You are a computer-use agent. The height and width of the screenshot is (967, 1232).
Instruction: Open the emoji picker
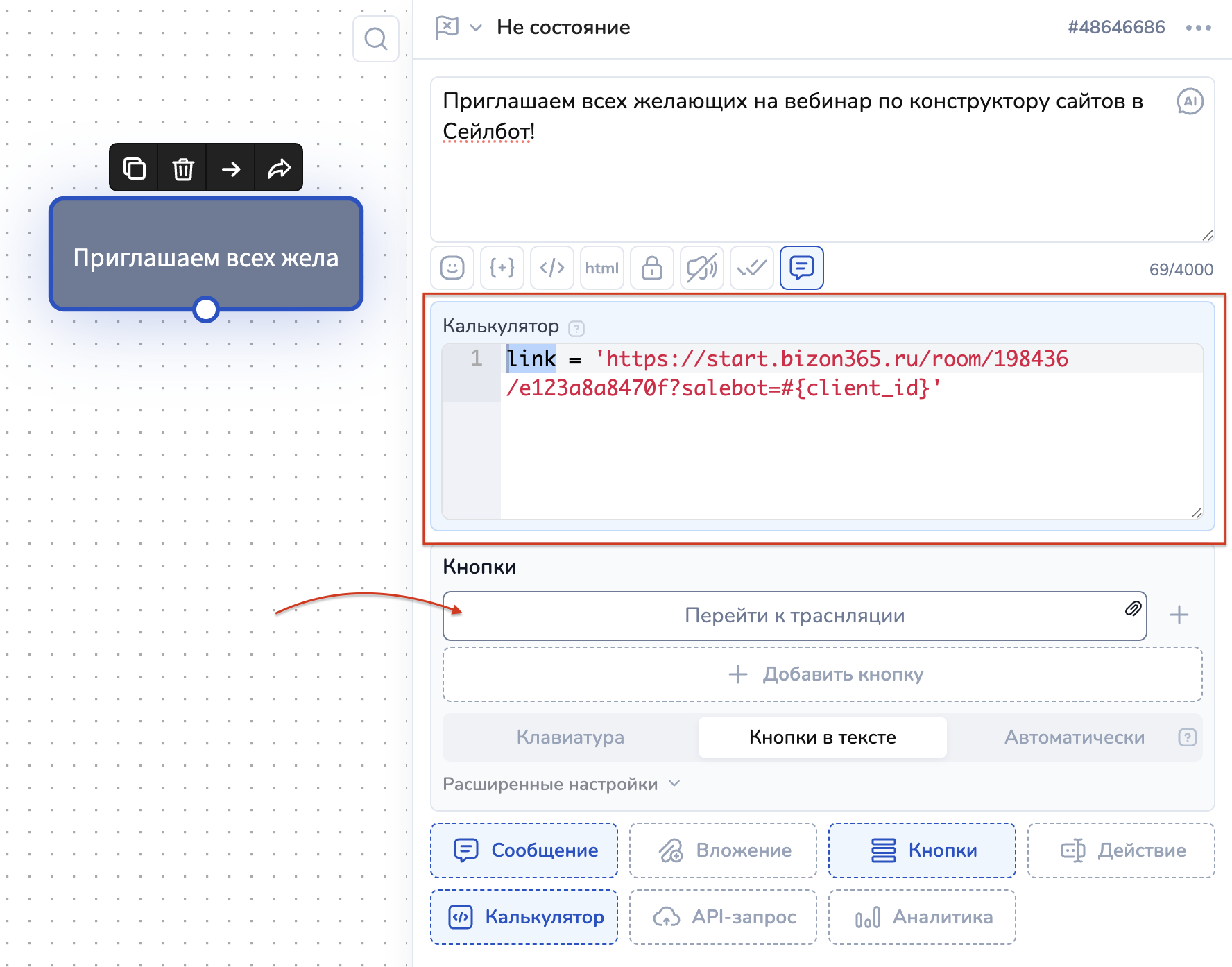452,268
